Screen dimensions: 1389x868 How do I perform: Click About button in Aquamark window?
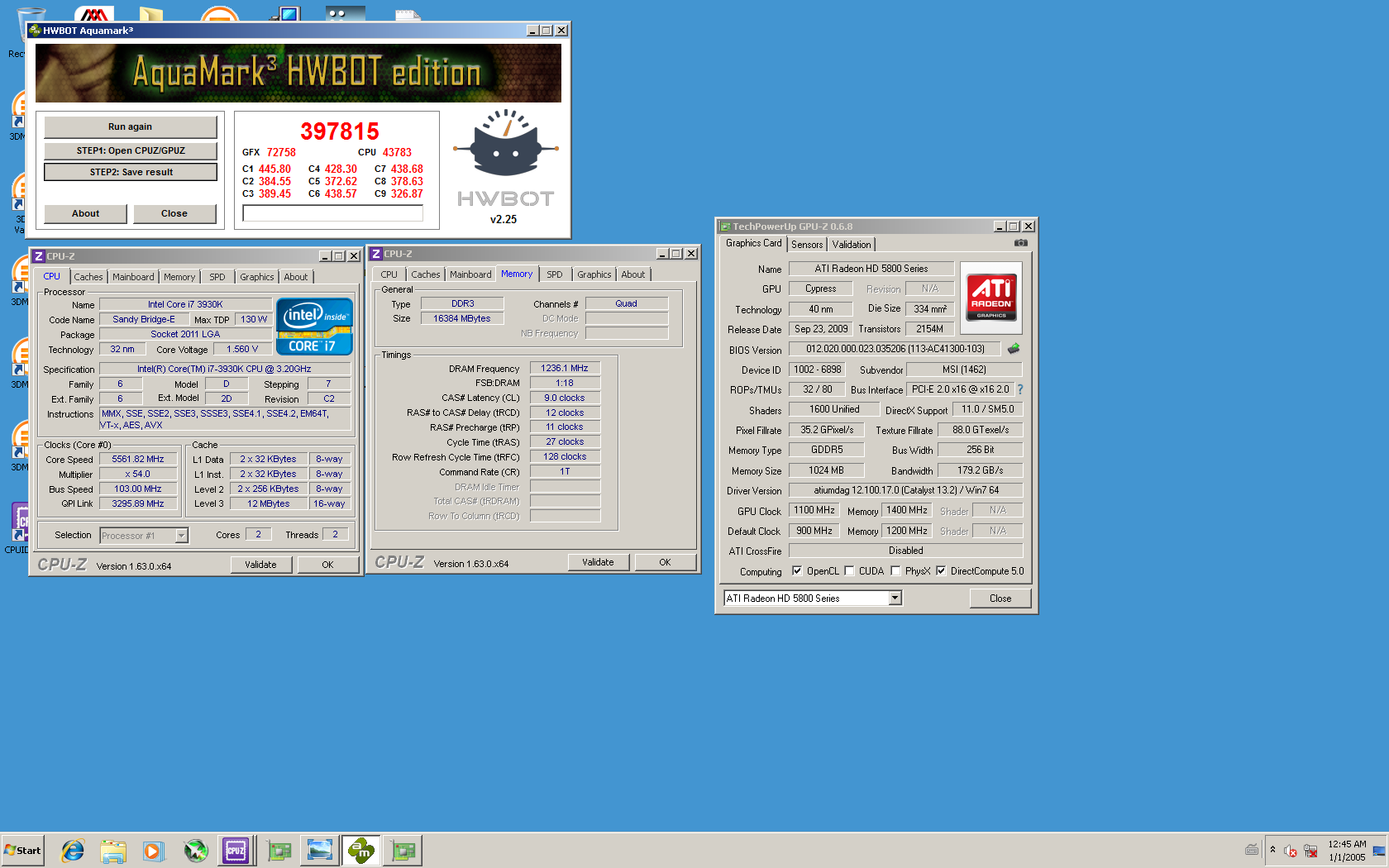point(86,213)
